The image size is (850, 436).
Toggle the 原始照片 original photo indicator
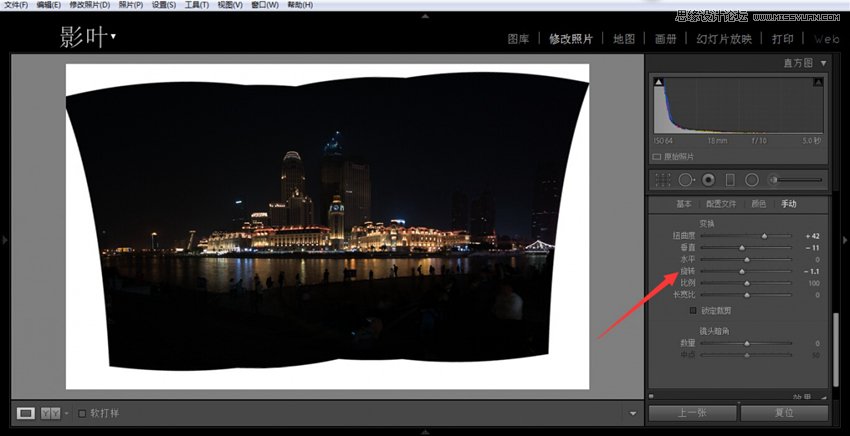(657, 157)
